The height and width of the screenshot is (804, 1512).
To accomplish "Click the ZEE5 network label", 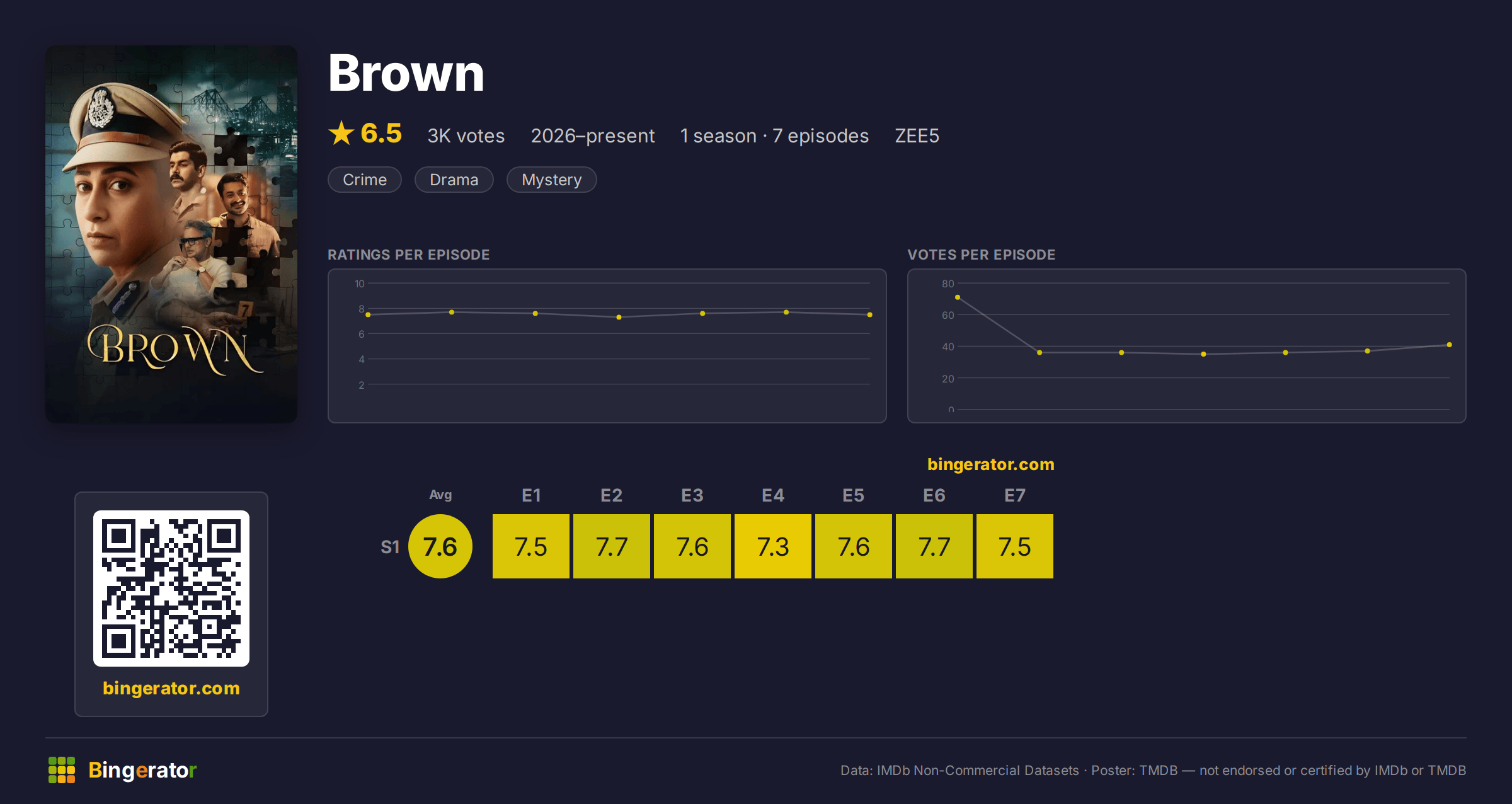I will [x=917, y=135].
